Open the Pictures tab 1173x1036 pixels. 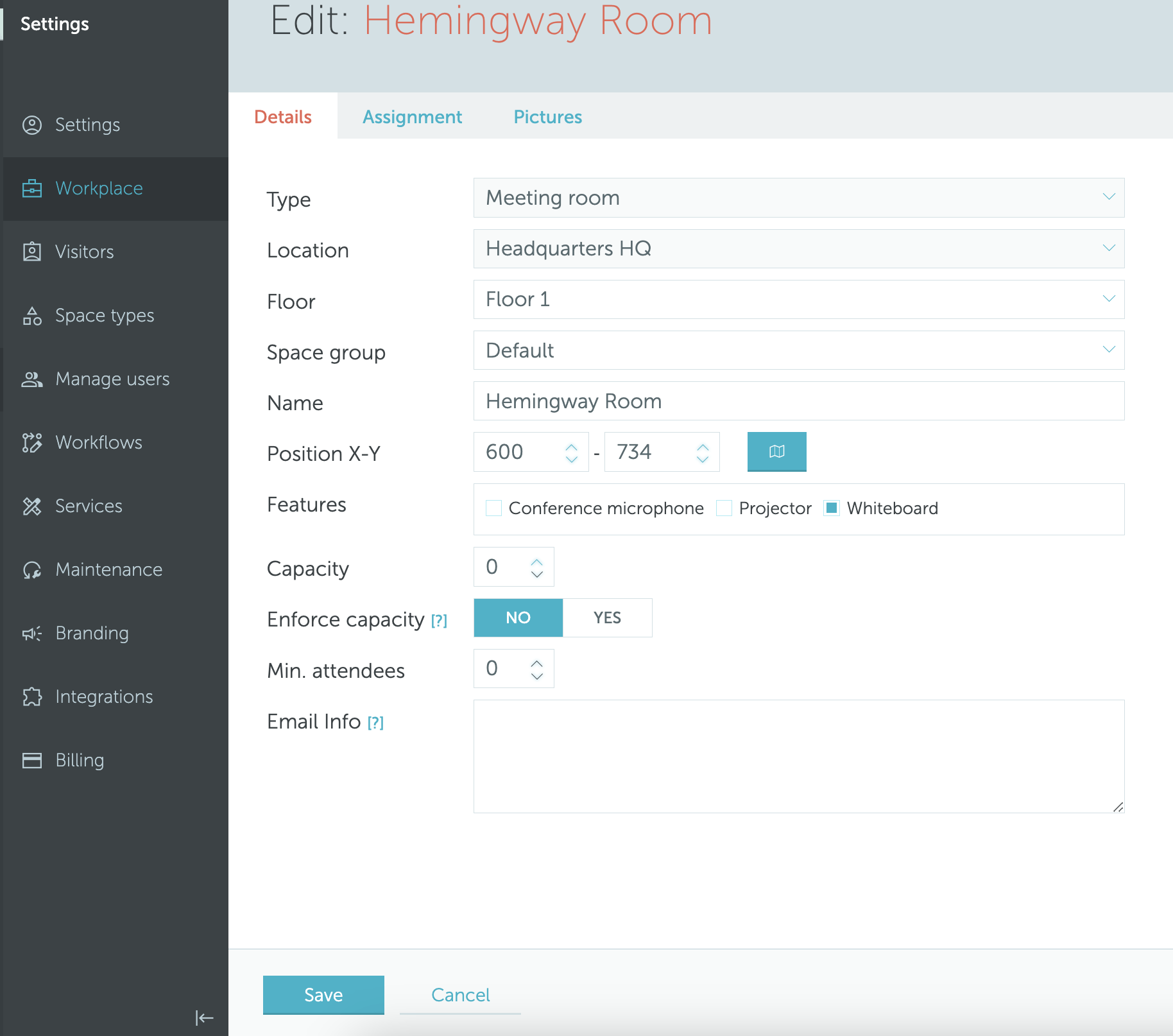pos(547,117)
